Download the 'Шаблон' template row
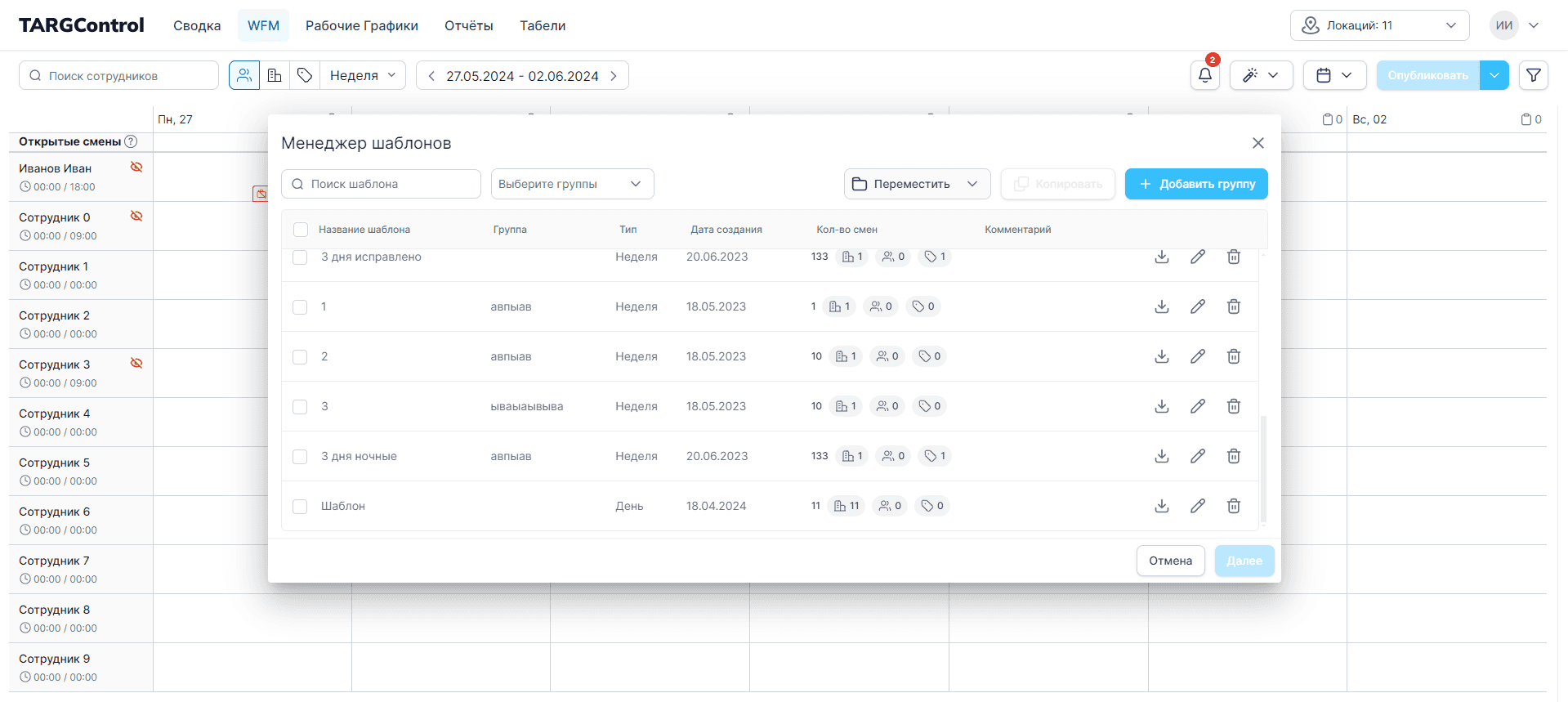This screenshot has height=702, width=1568. click(x=1161, y=506)
